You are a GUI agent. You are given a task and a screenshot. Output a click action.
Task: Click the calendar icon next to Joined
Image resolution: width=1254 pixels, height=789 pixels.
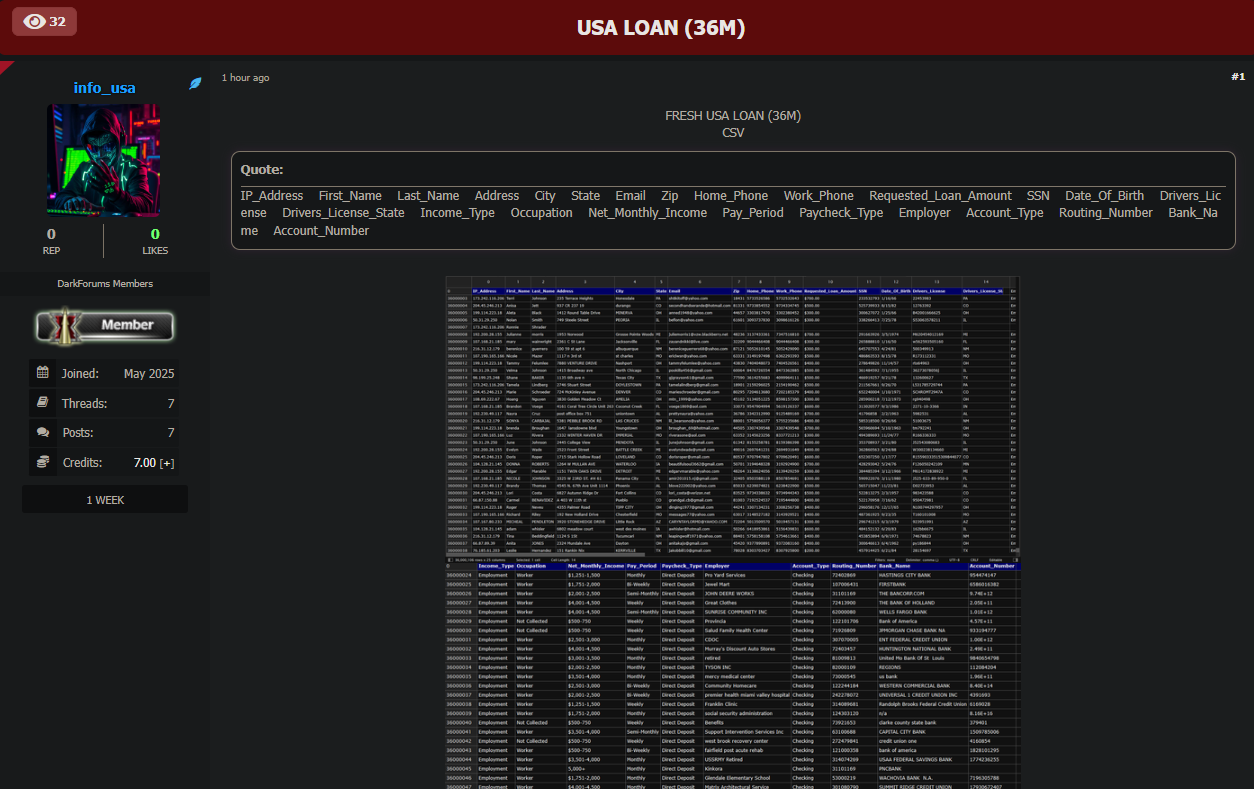coord(43,373)
